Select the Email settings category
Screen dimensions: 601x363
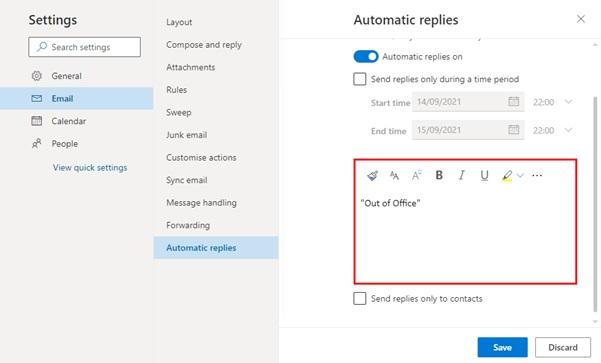(77, 99)
